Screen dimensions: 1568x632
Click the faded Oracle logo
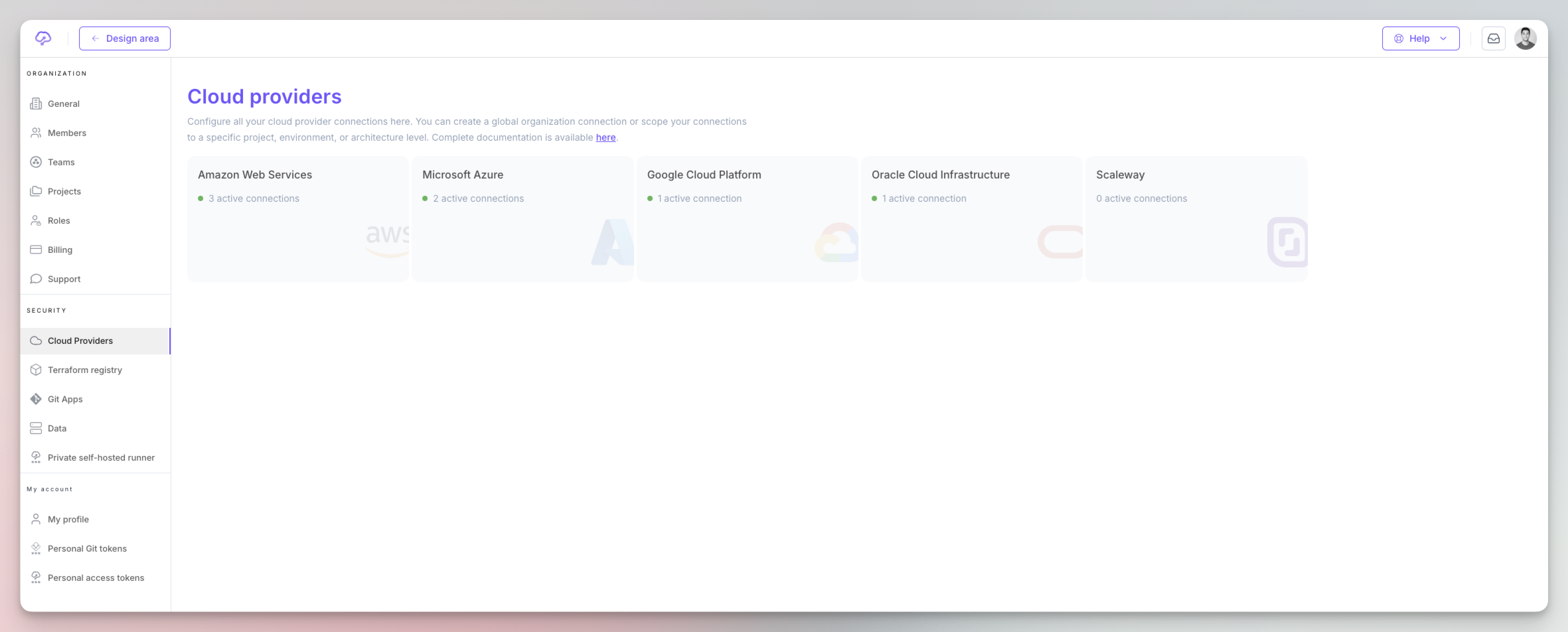pyautogui.click(x=1060, y=242)
